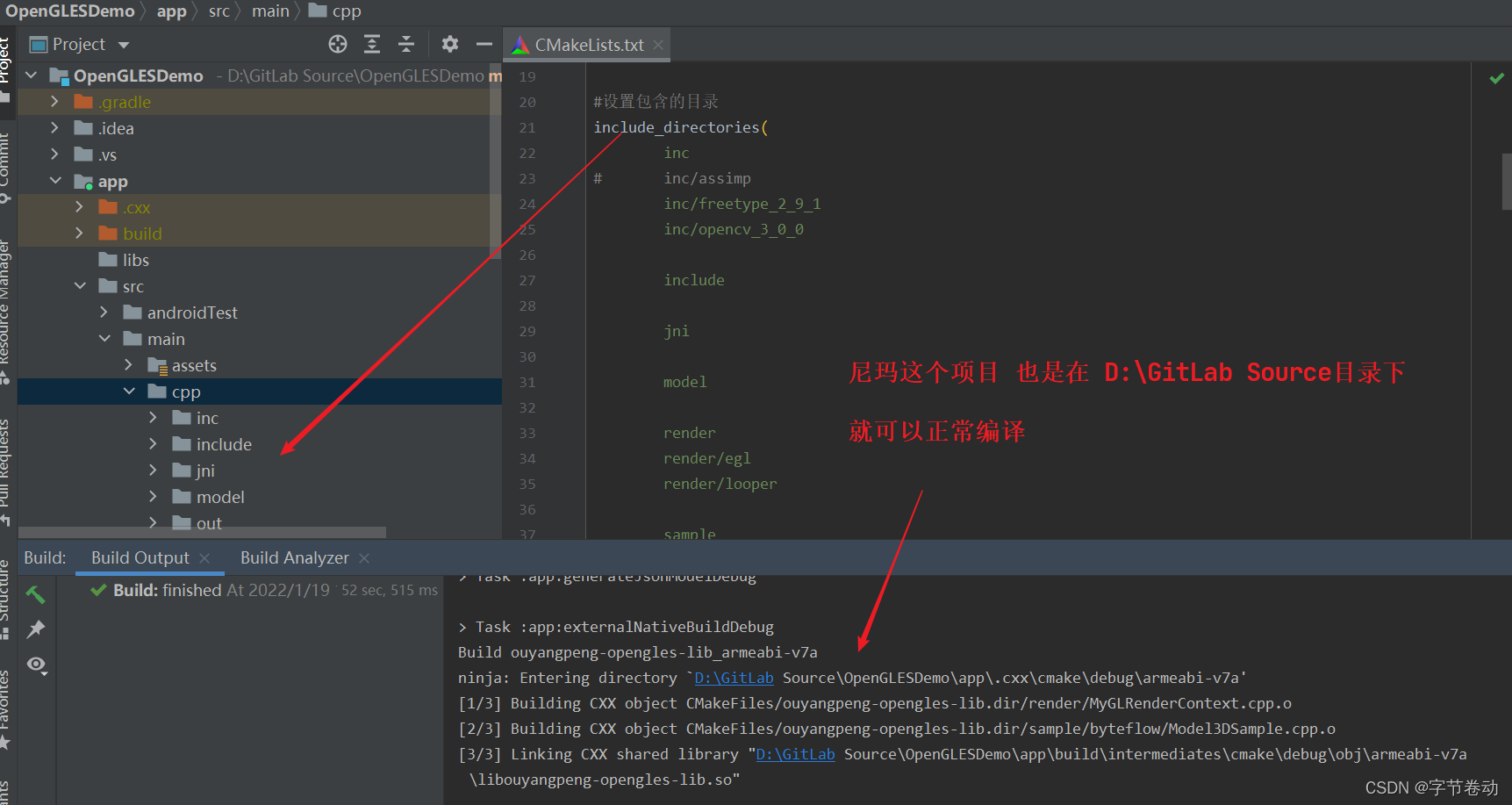
Task: Open the Pull Requests sidebar tab
Action: (x=7, y=471)
